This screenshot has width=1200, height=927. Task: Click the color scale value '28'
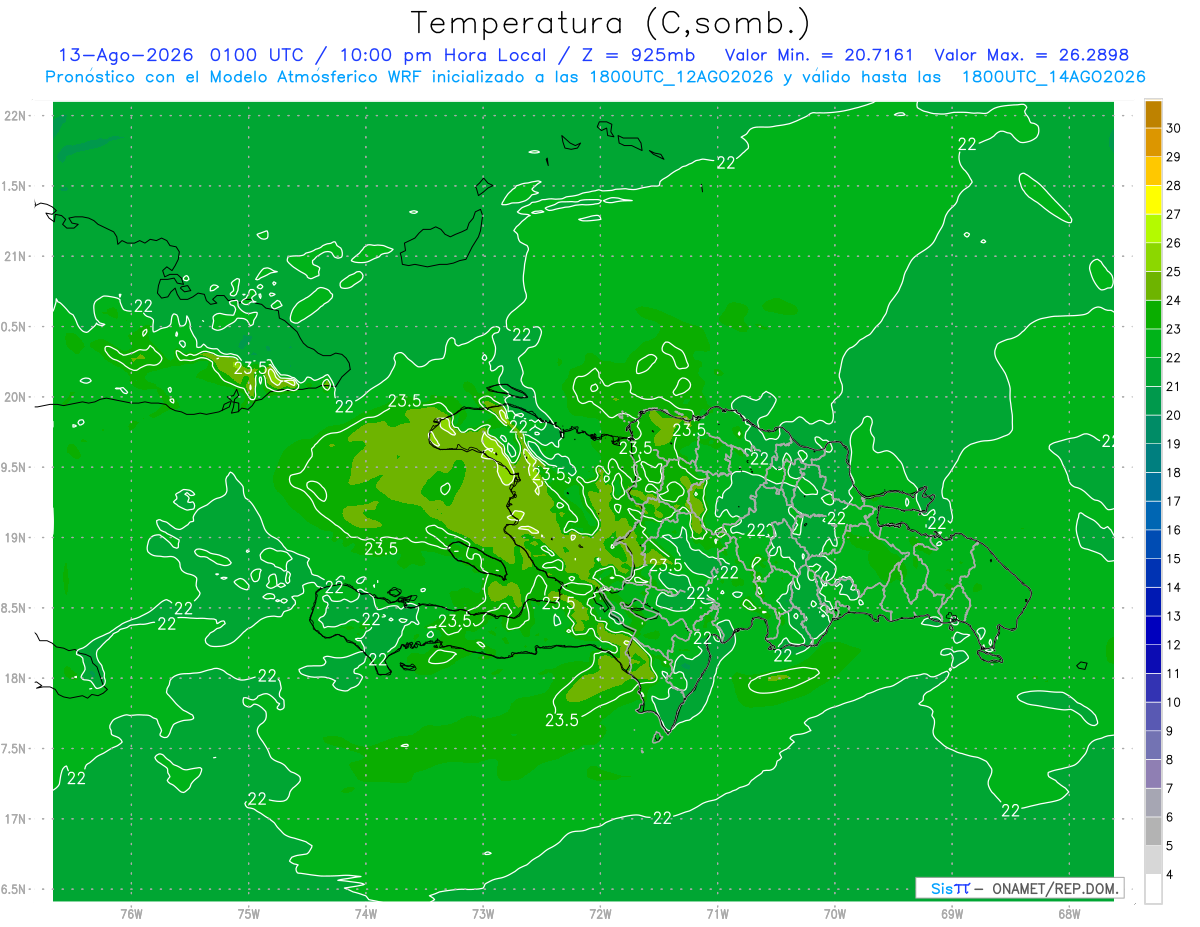coord(1174,185)
